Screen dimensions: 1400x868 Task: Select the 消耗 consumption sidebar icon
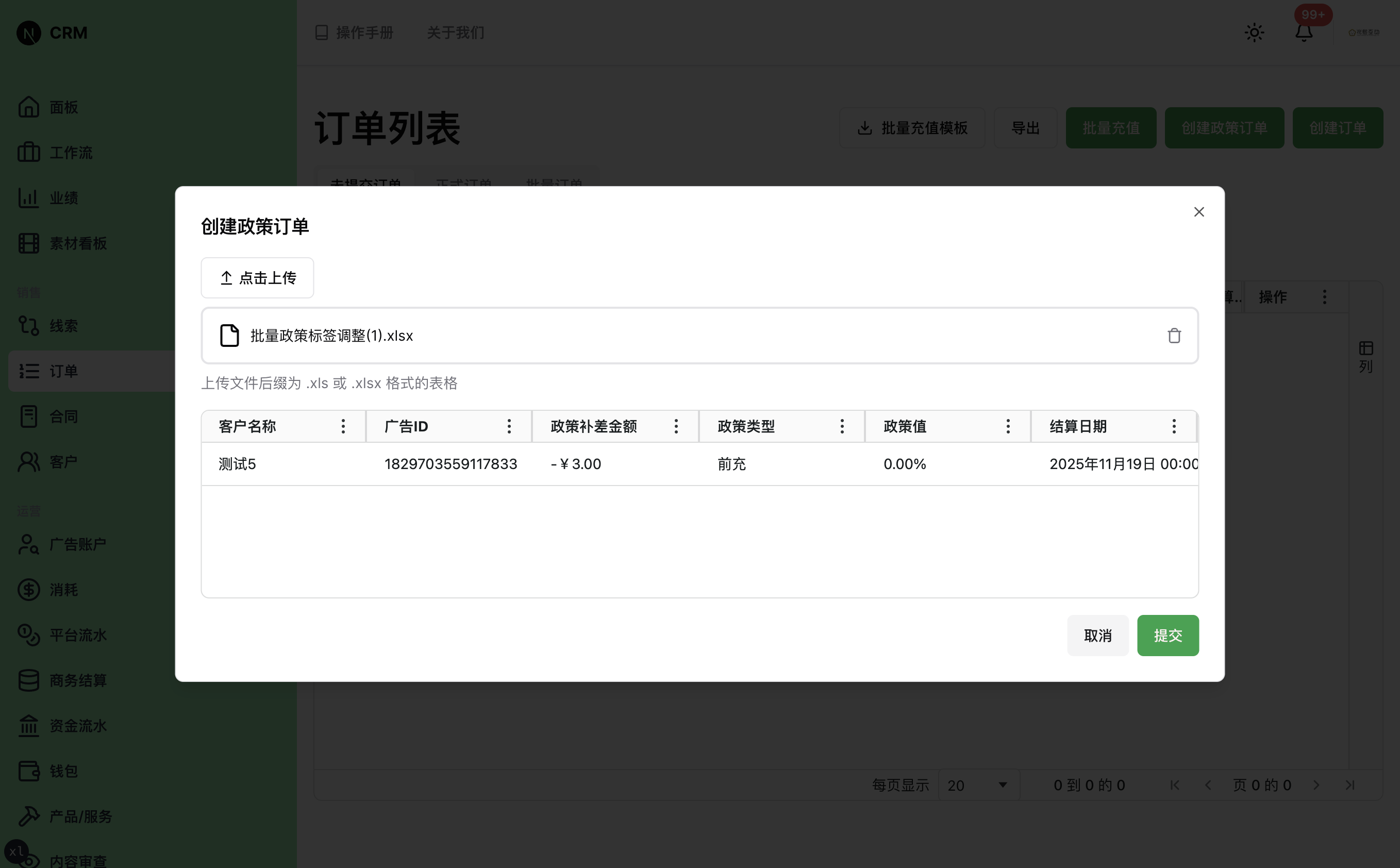tap(29, 590)
